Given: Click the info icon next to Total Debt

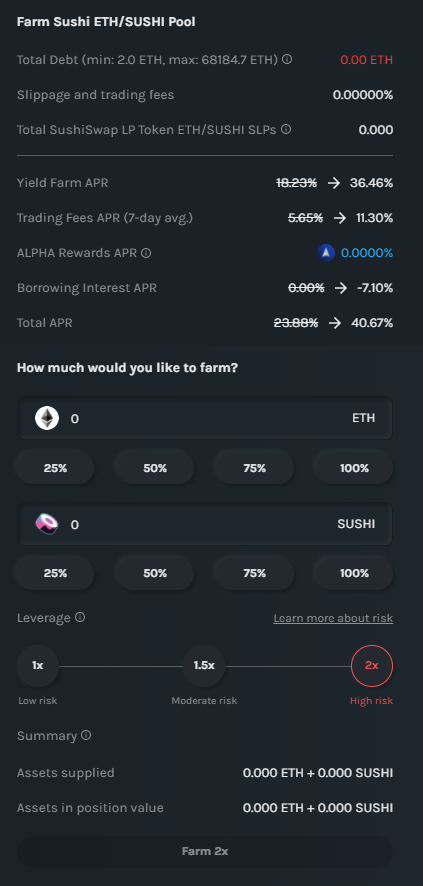Looking at the screenshot, I should click(287, 59).
